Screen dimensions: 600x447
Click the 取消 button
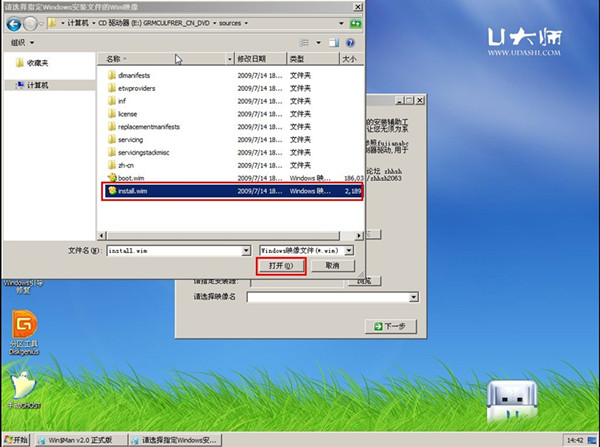tap(331, 267)
